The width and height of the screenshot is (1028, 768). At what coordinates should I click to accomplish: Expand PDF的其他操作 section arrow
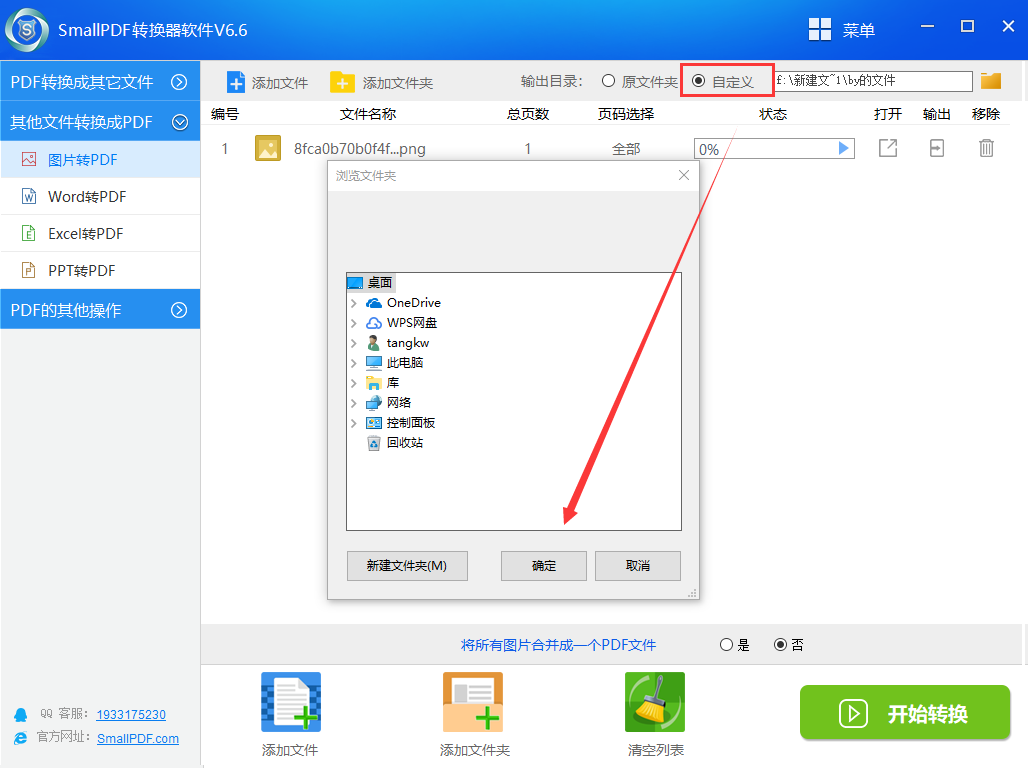coord(179,310)
